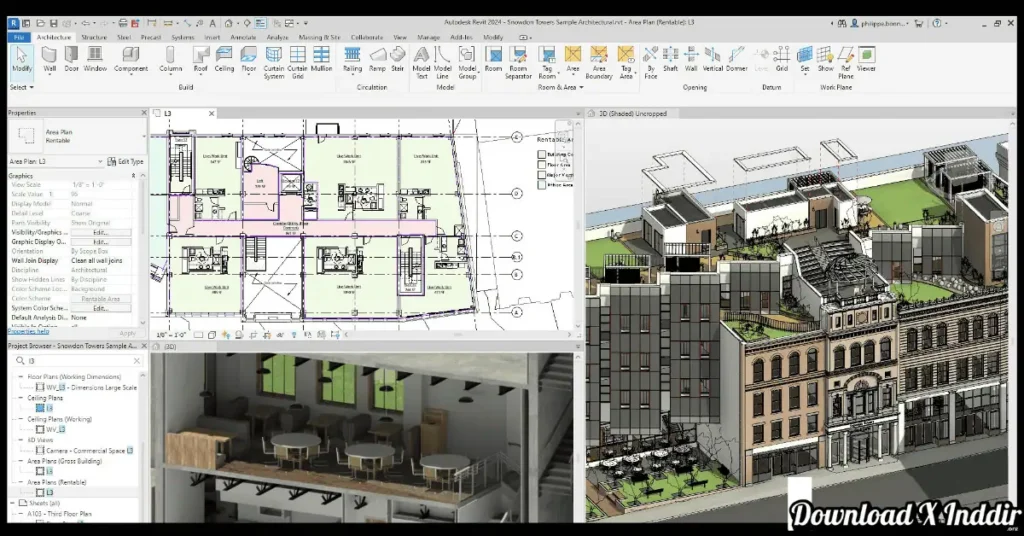Image resolution: width=1024 pixels, height=536 pixels.
Task: Pick the Window tool
Action: coord(95,59)
